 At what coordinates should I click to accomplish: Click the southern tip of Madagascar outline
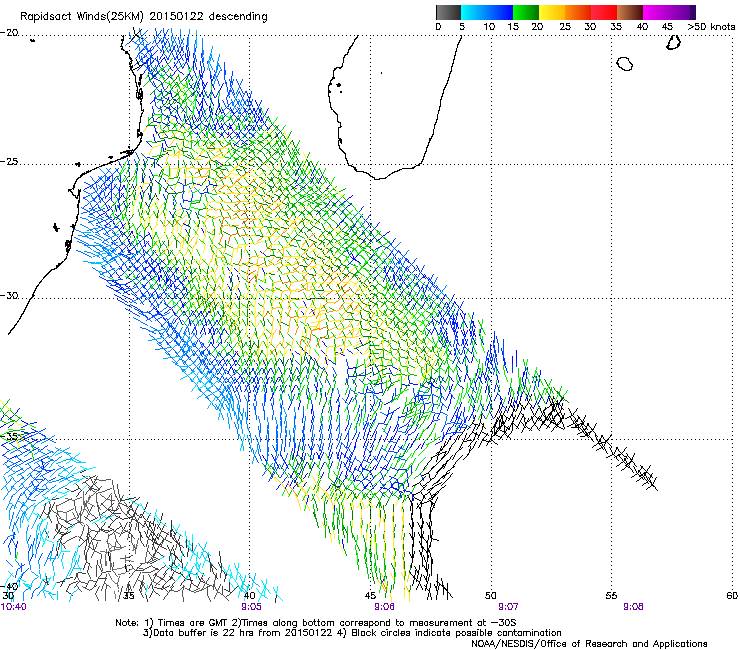[x=378, y=178]
